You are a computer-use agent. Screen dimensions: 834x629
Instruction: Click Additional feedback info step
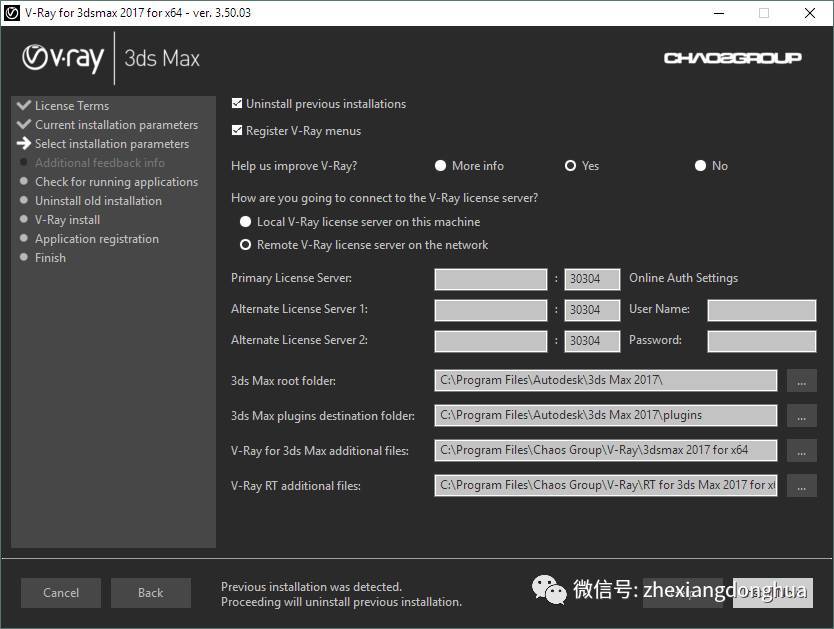(99, 163)
